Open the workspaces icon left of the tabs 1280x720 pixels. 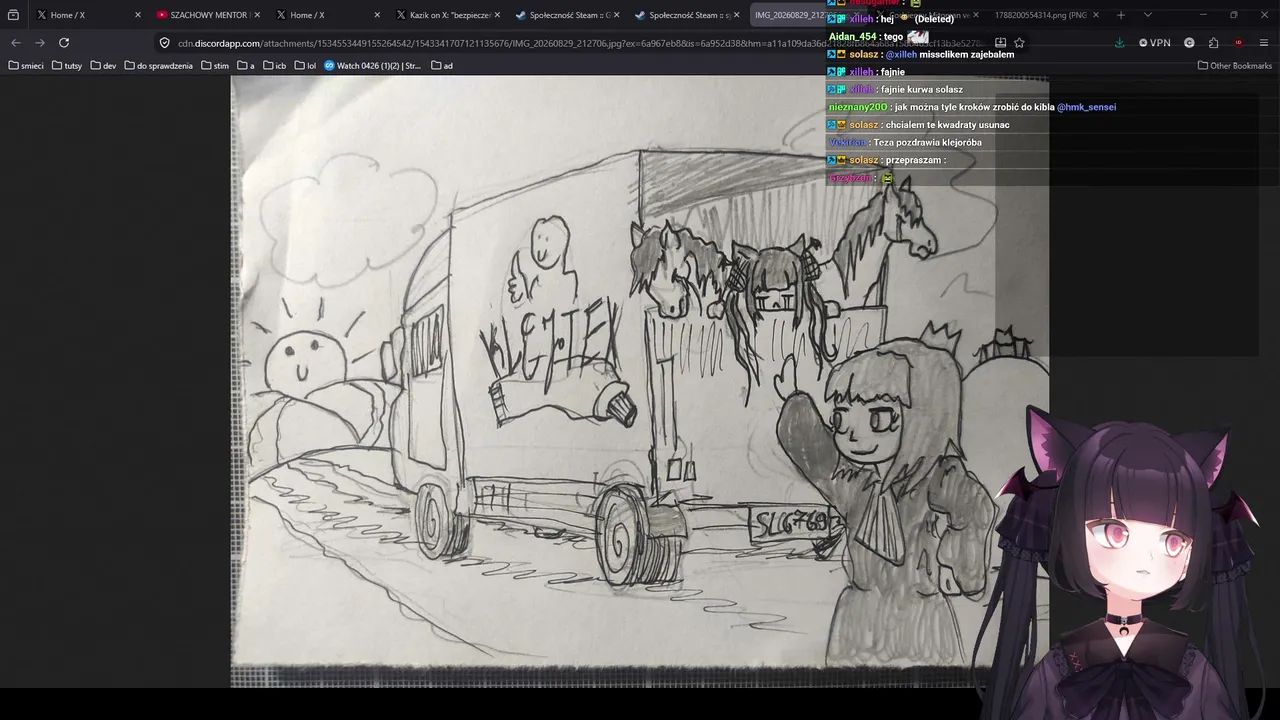[13, 15]
